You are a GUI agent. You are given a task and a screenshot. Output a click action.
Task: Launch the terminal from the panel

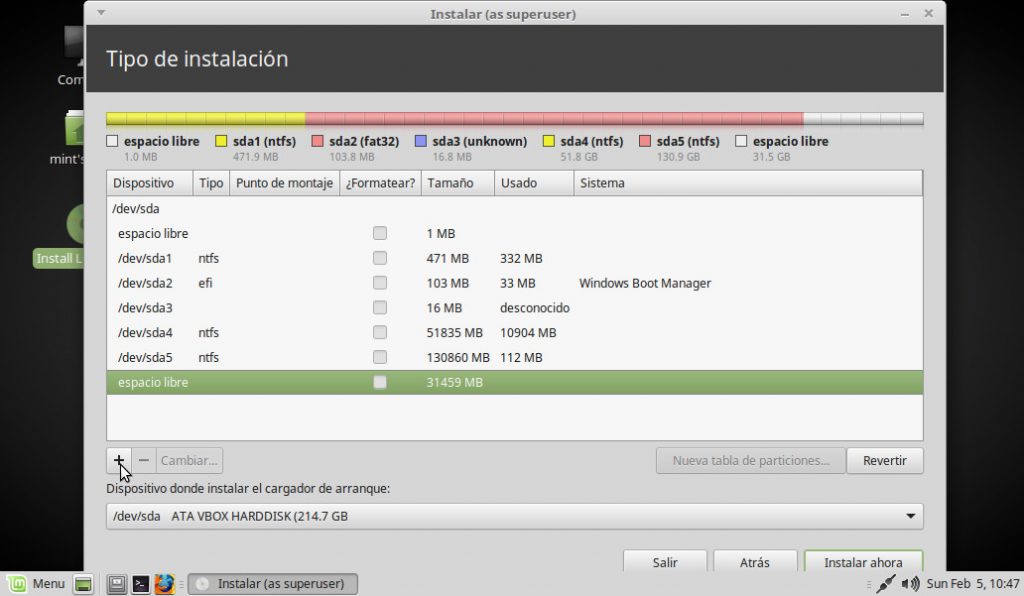tap(141, 584)
